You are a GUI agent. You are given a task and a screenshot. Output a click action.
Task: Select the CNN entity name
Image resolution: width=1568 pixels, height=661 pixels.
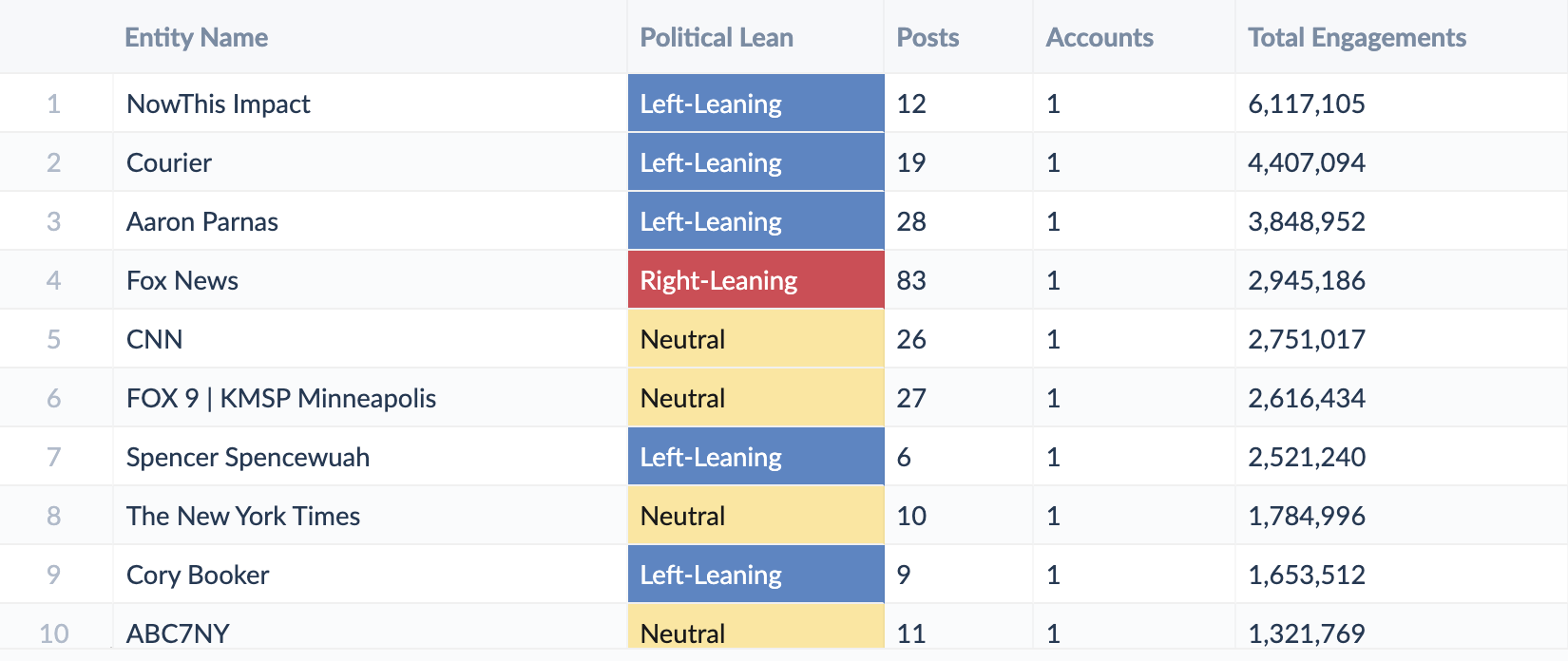(x=154, y=340)
